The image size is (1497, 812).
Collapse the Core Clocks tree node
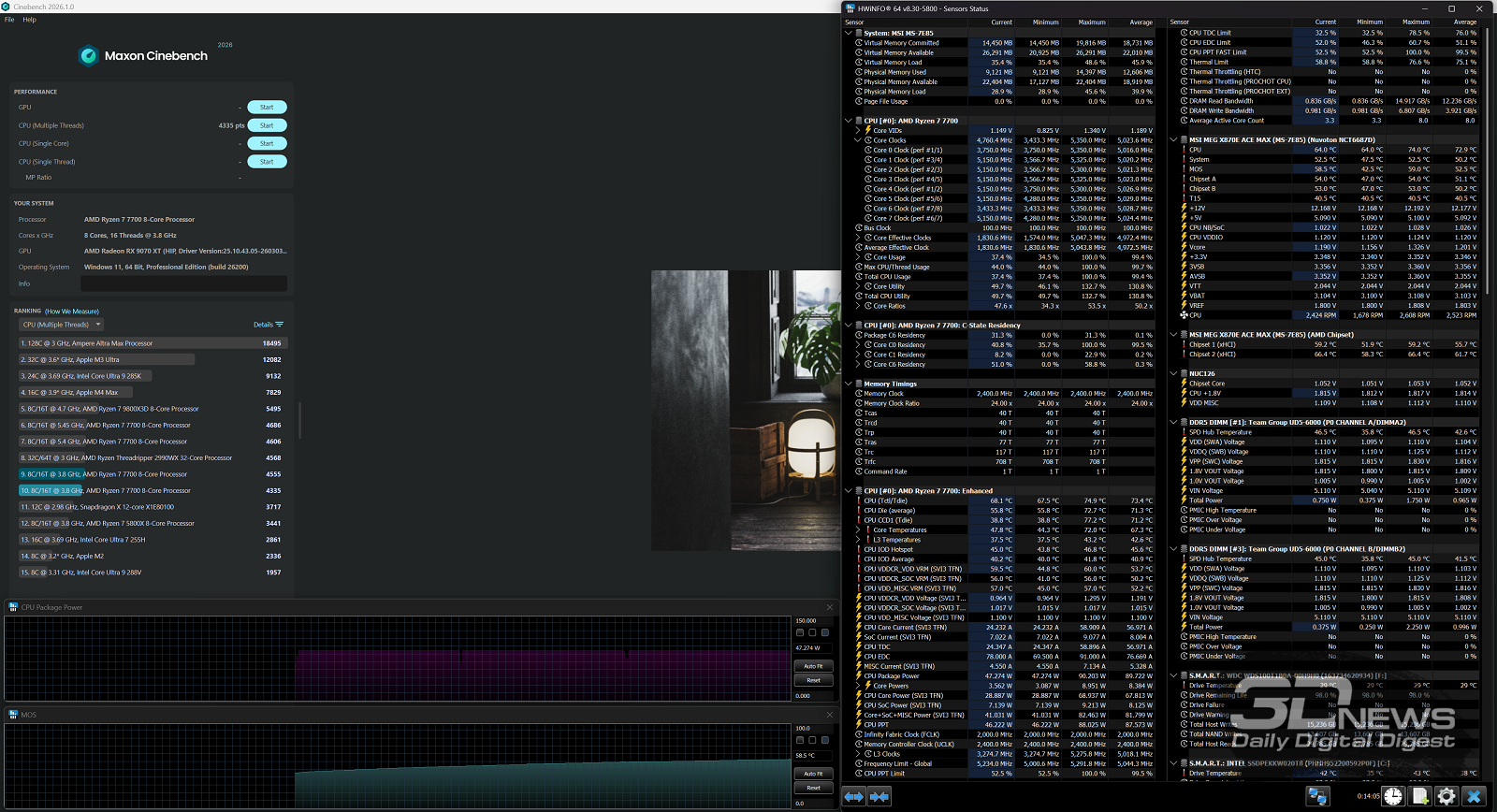(x=858, y=140)
